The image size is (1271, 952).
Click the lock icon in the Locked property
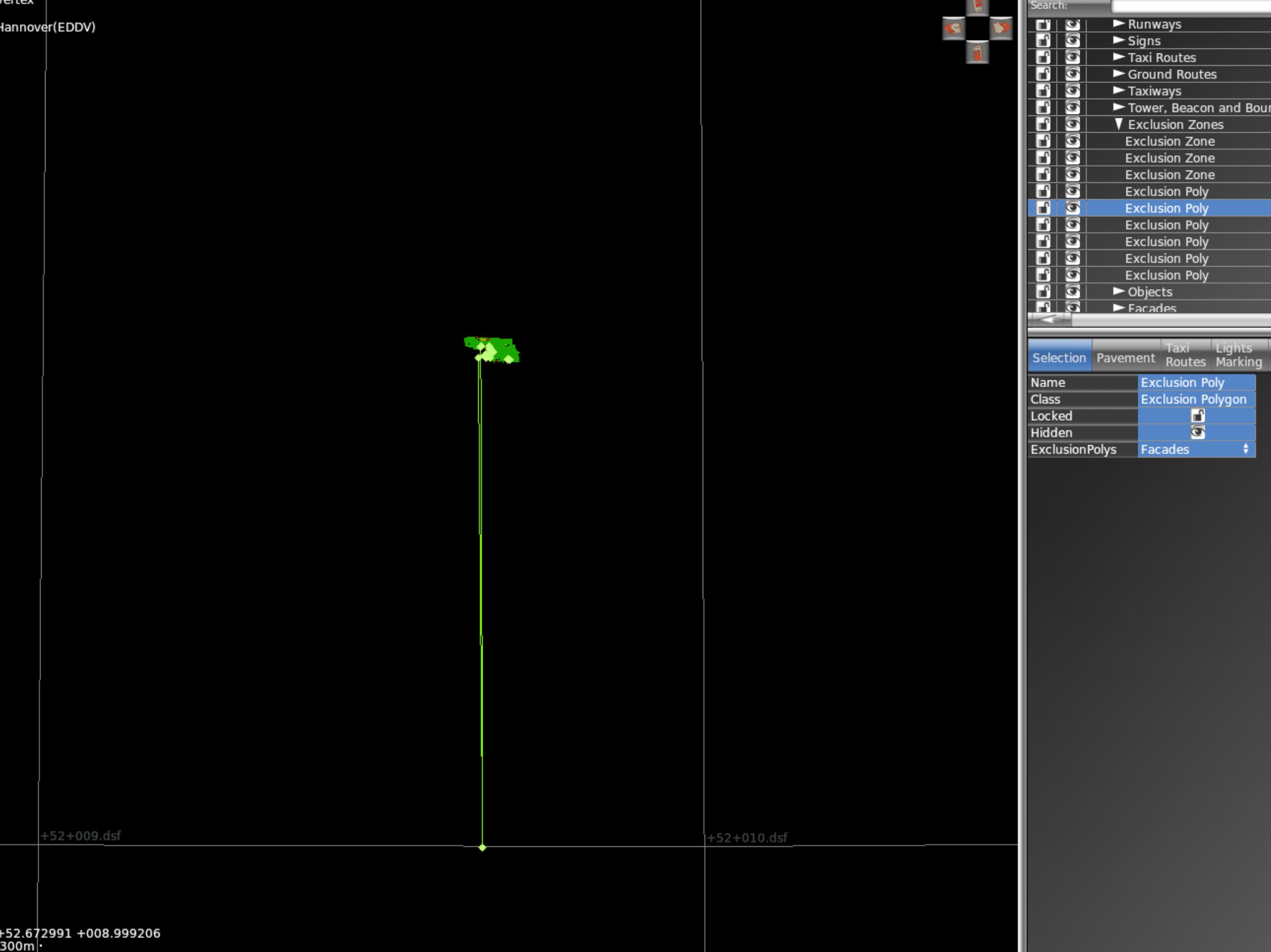click(x=1197, y=415)
